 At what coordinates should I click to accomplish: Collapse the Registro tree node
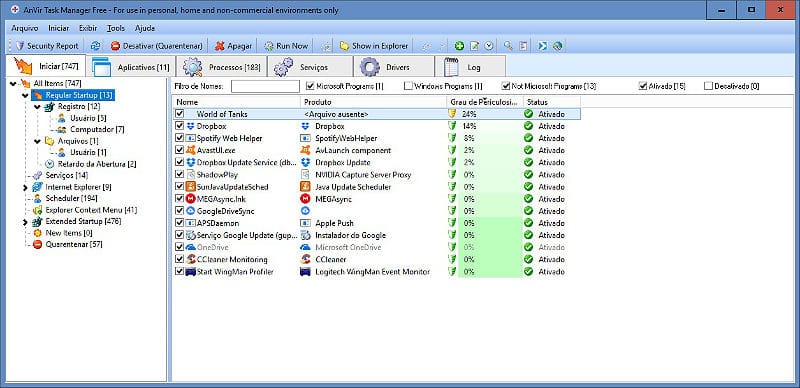pyautogui.click(x=37, y=107)
